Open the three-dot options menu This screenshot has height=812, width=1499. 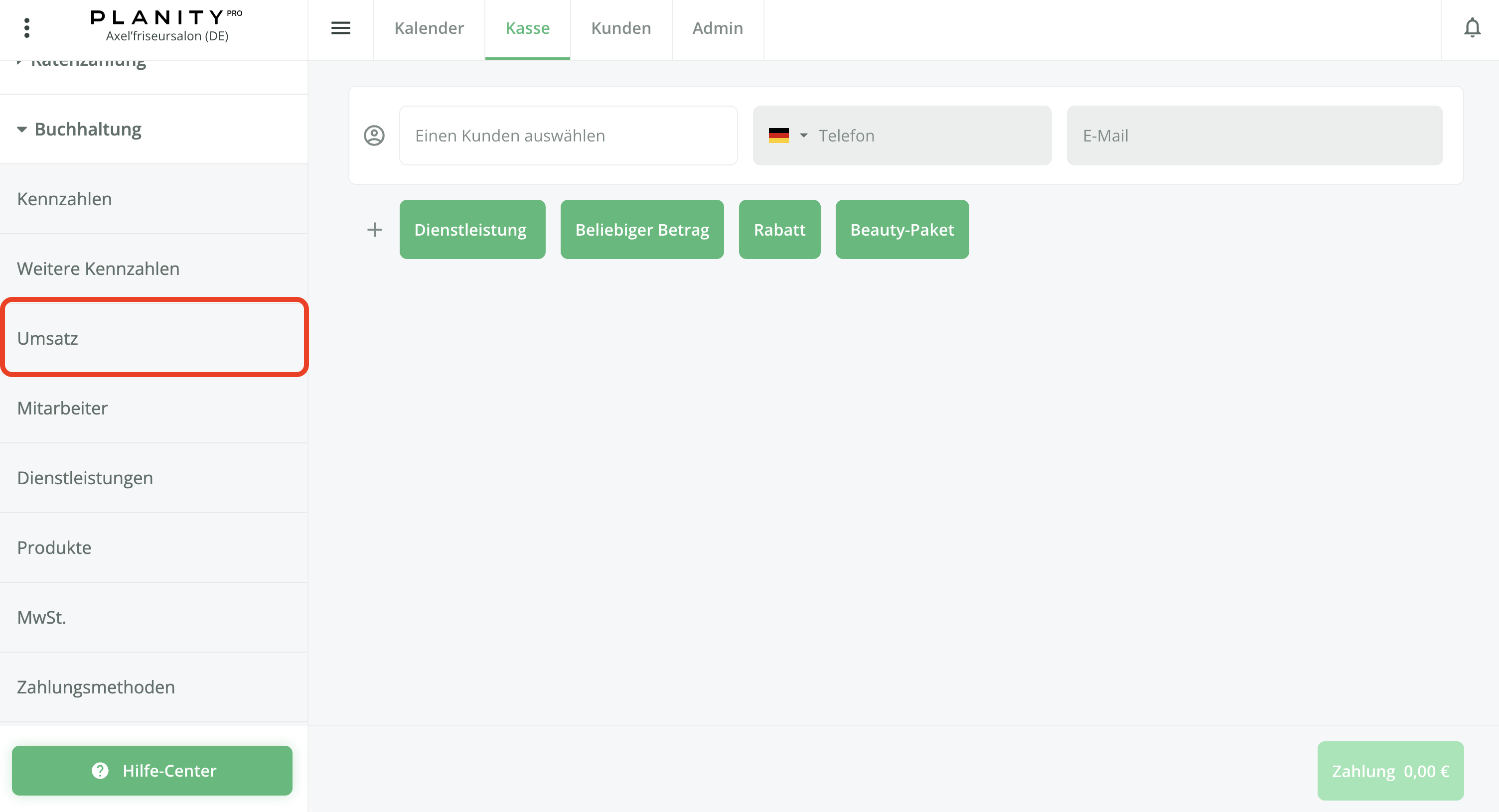(x=27, y=28)
